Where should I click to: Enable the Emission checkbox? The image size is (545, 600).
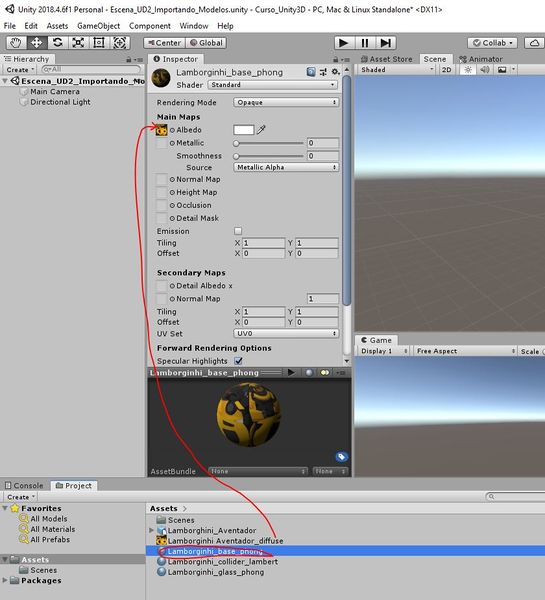click(238, 231)
